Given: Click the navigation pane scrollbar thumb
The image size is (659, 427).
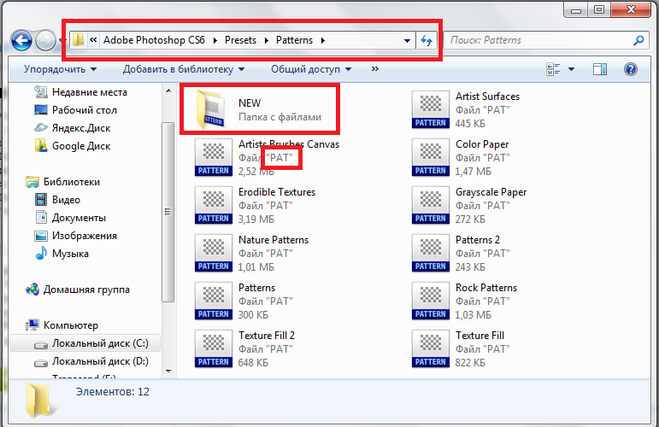Looking at the screenshot, I should click(168, 212).
